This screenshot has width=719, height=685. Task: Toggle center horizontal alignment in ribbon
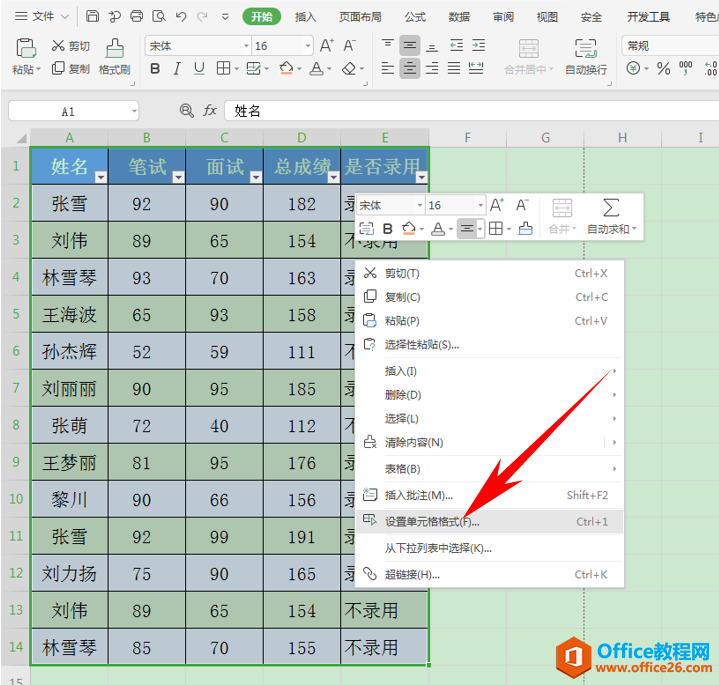(409, 69)
